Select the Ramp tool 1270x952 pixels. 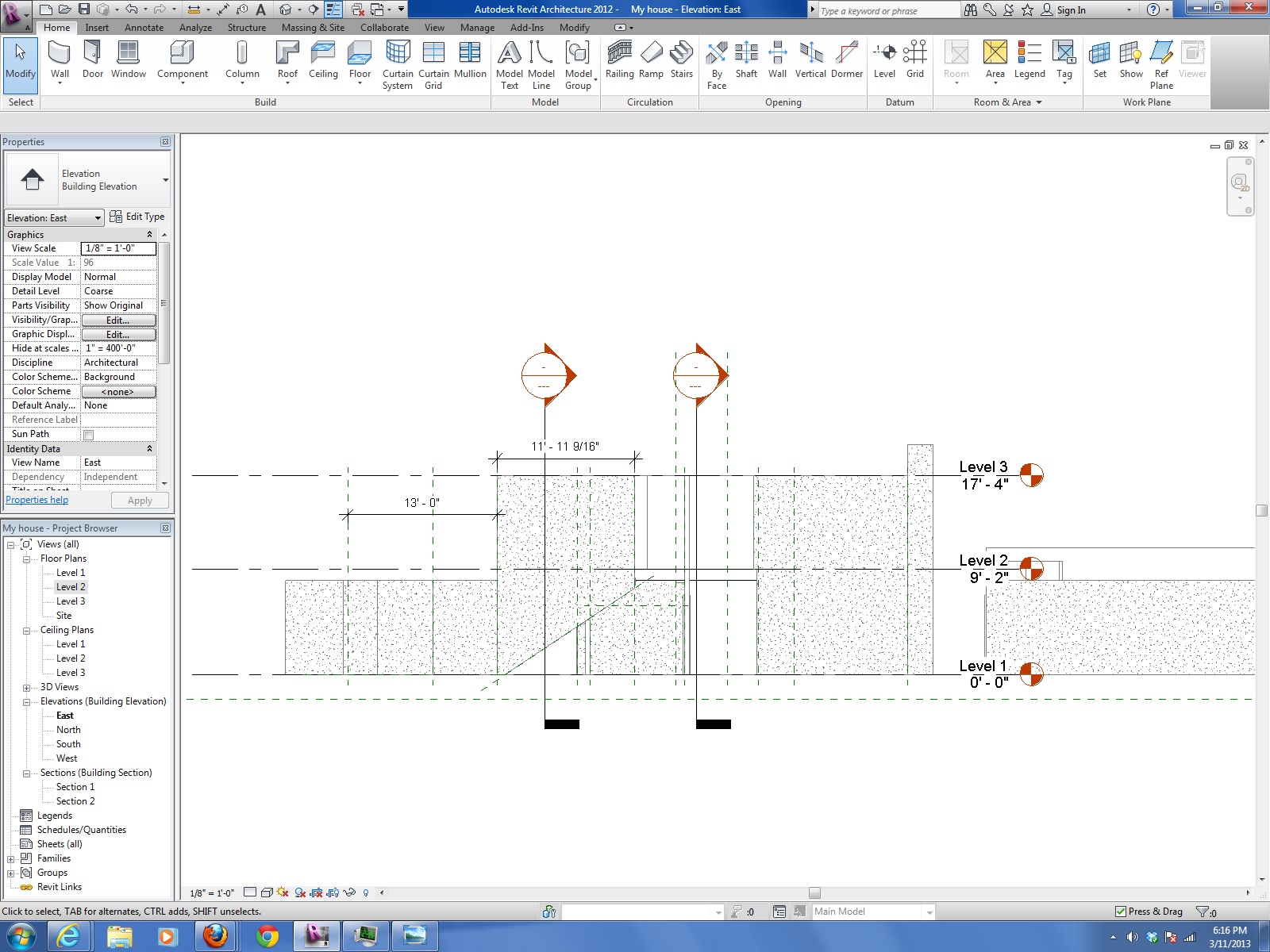(x=651, y=61)
